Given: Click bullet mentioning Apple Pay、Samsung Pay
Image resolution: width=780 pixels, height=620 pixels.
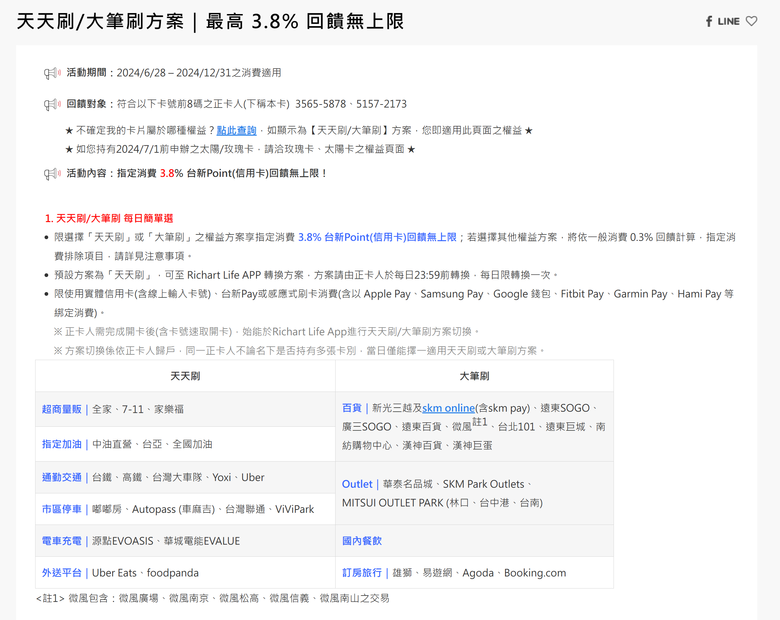Looking at the screenshot, I should [x=394, y=303].
